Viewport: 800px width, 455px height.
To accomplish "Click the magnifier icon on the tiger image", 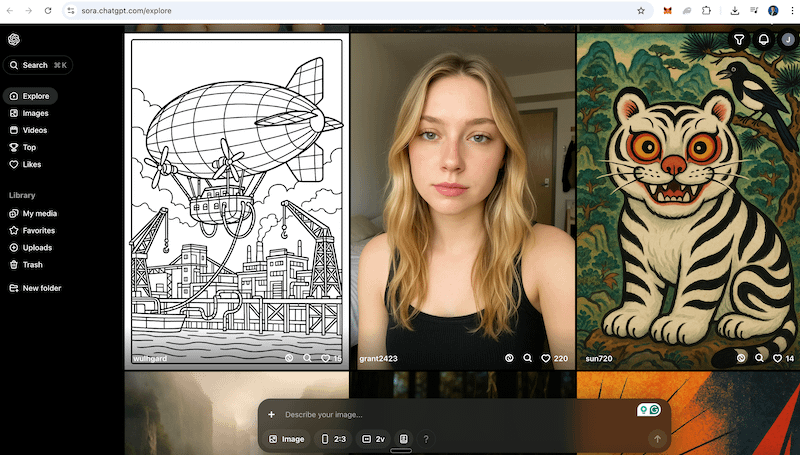I will pyautogui.click(x=759, y=358).
